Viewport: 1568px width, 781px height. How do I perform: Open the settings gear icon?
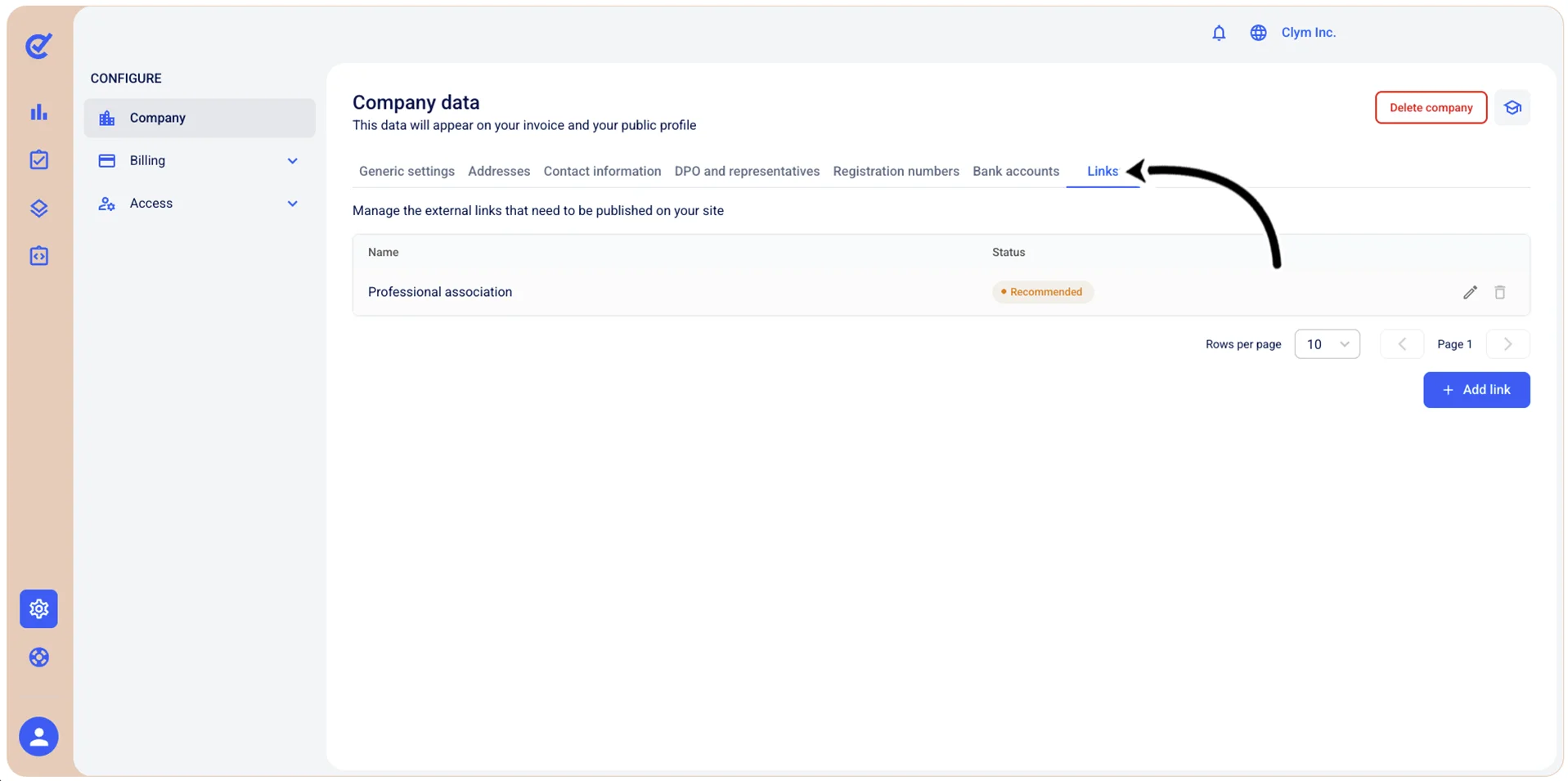pyautogui.click(x=38, y=608)
